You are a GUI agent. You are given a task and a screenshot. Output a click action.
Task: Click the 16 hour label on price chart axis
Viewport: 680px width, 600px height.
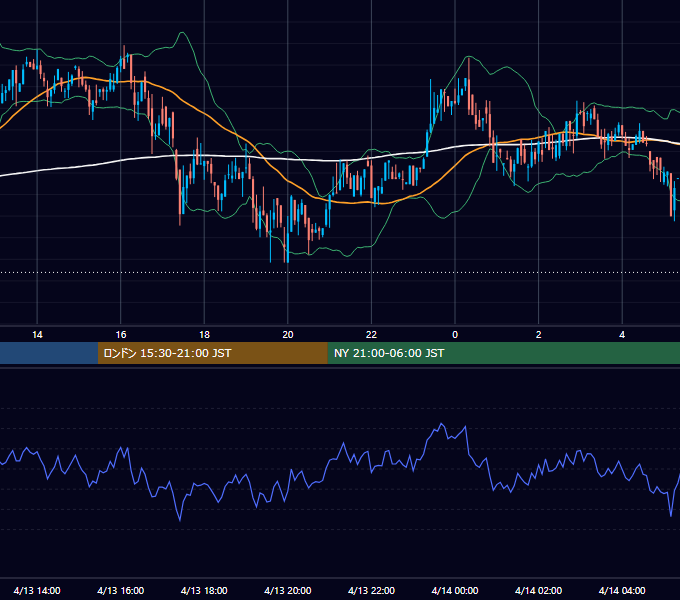coord(121,335)
